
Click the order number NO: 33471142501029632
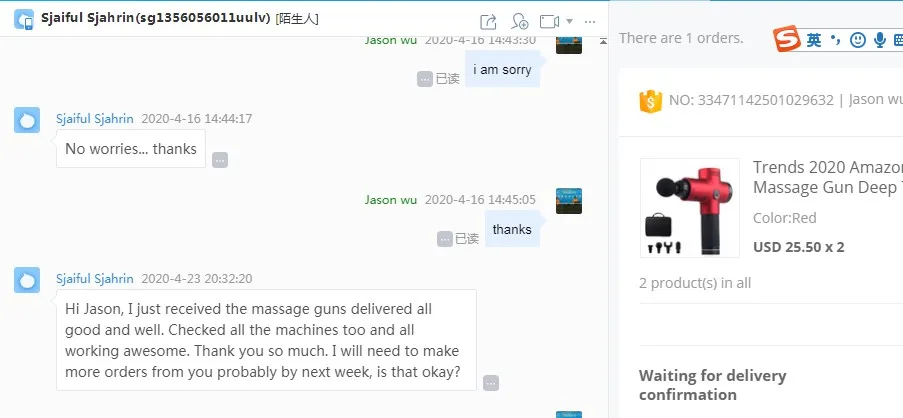click(750, 100)
